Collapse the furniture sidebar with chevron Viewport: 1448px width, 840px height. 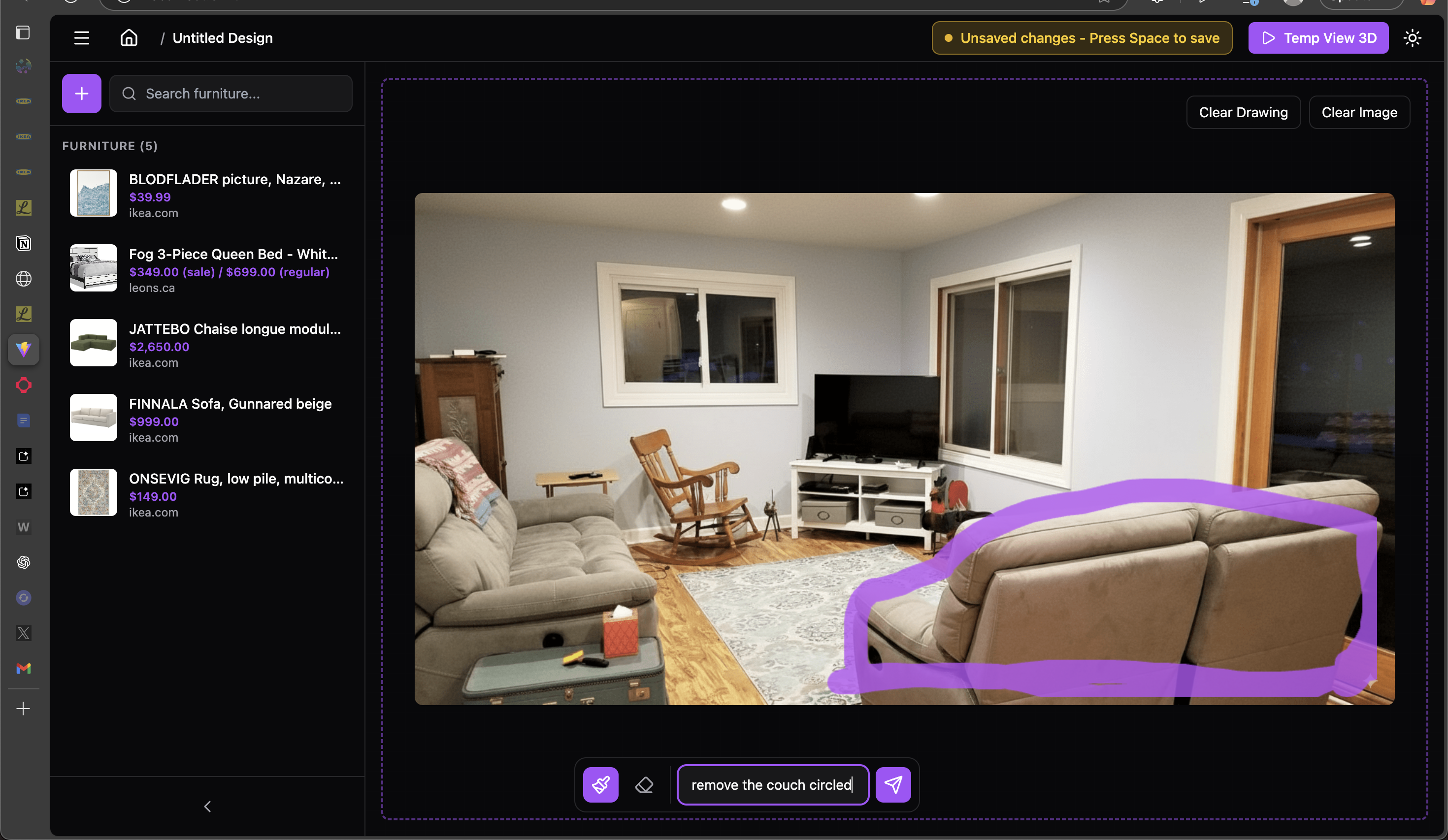click(x=207, y=807)
